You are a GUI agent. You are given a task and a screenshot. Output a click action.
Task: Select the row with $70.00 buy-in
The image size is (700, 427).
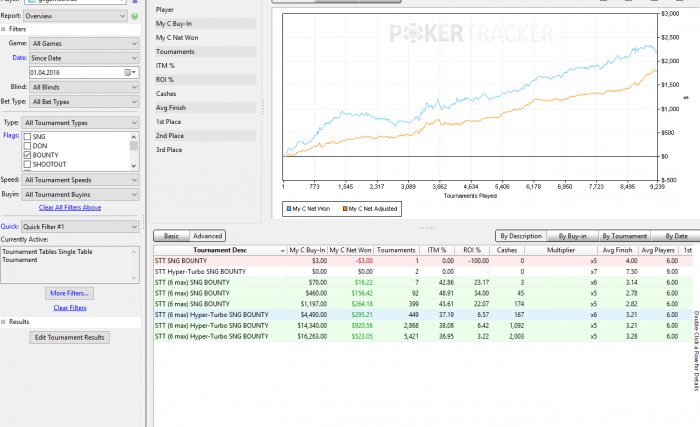pyautogui.click(x=423, y=282)
